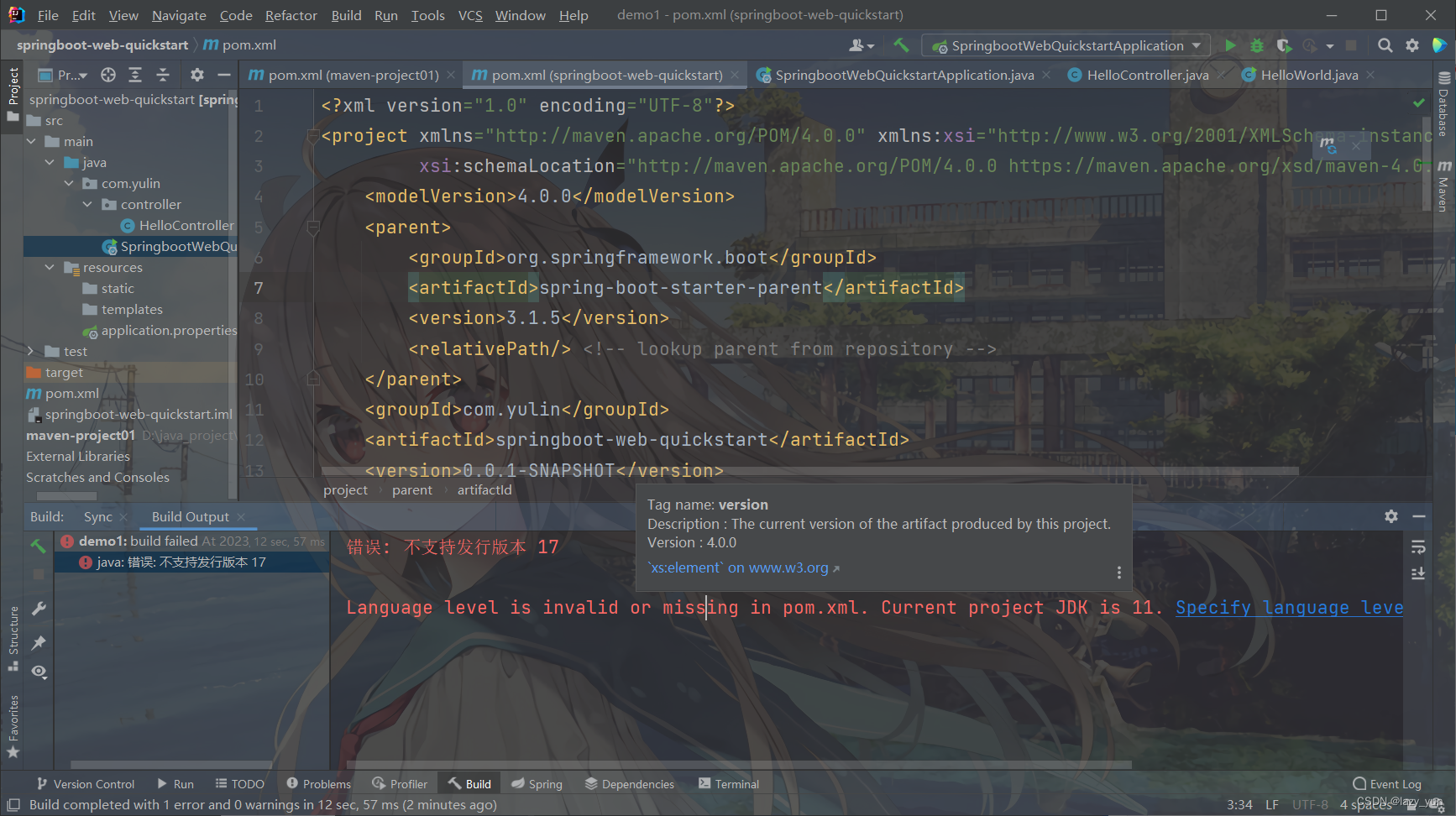Open SpringbootWebQuickstartApplication.java editor tab

coord(904,75)
